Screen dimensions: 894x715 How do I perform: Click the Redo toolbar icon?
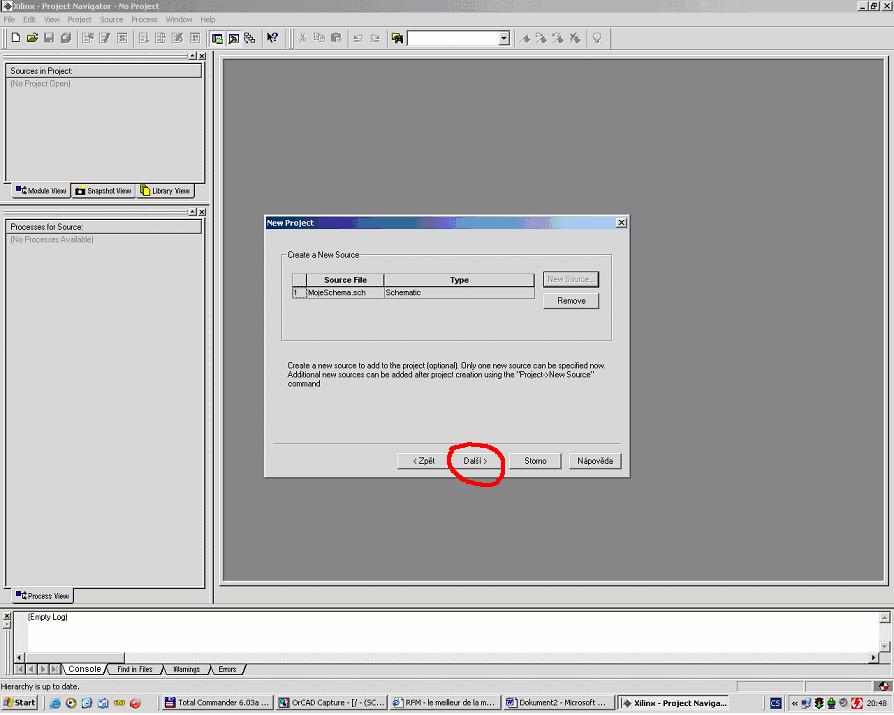[x=375, y=38]
